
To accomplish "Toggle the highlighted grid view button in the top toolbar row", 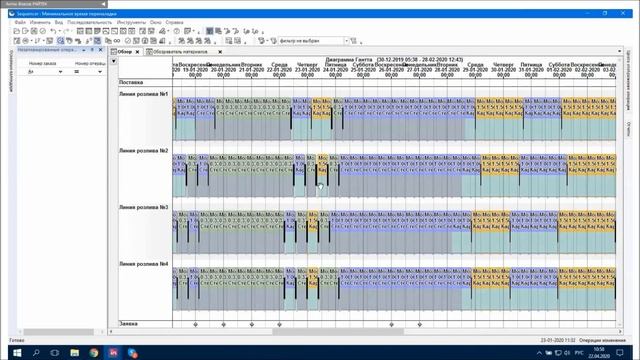I will pyautogui.click(x=209, y=31).
